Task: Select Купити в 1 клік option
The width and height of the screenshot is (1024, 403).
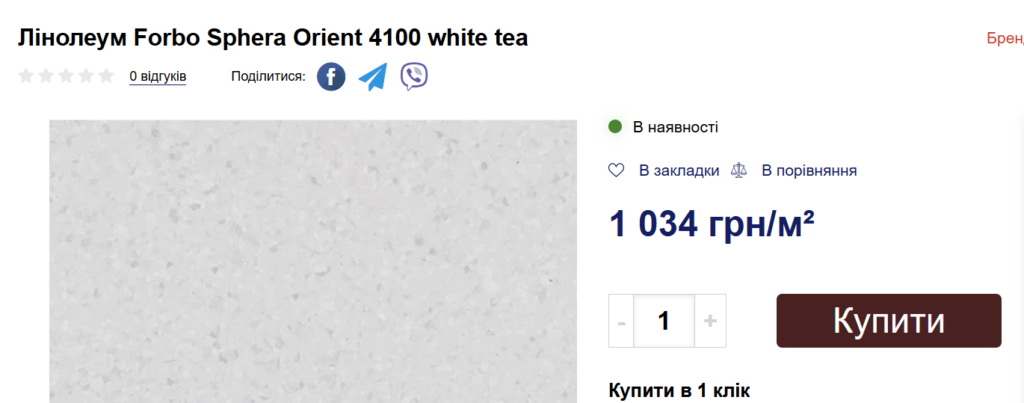Action: [679, 391]
